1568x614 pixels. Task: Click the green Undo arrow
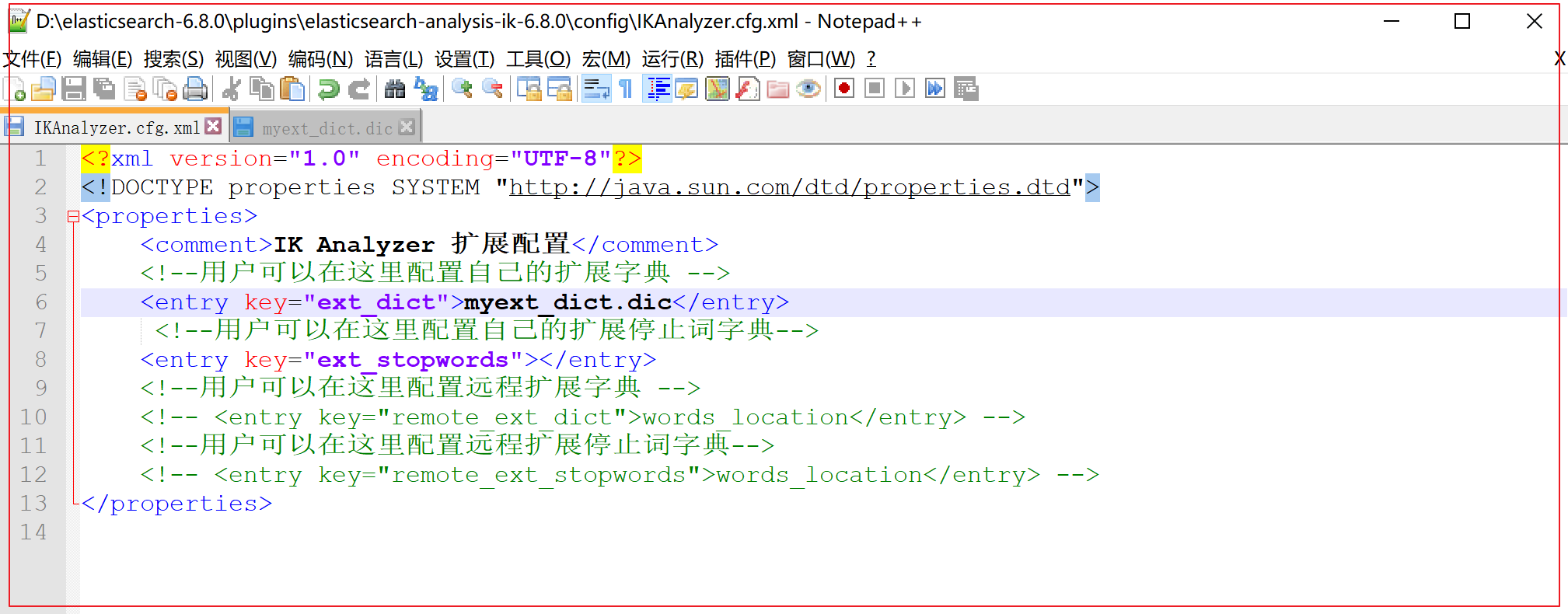[x=329, y=89]
